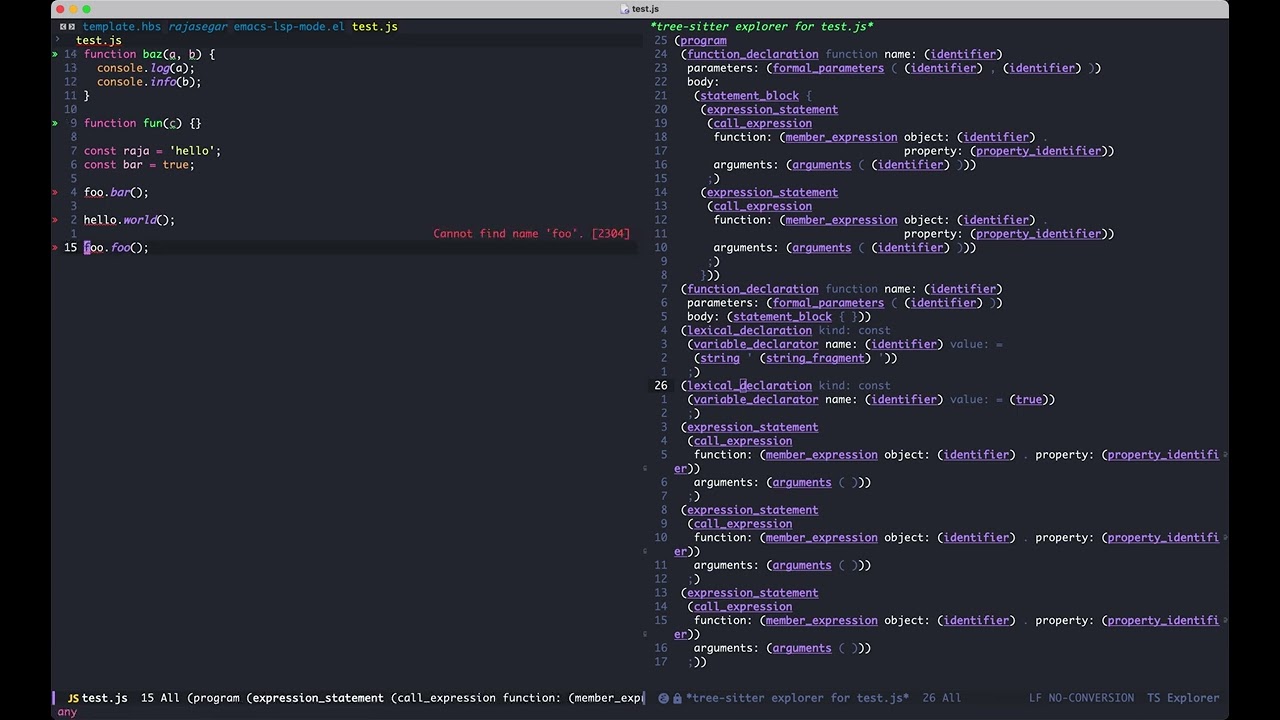
Task: Click the '26 All' position indicator in modeline
Action: 941,698
